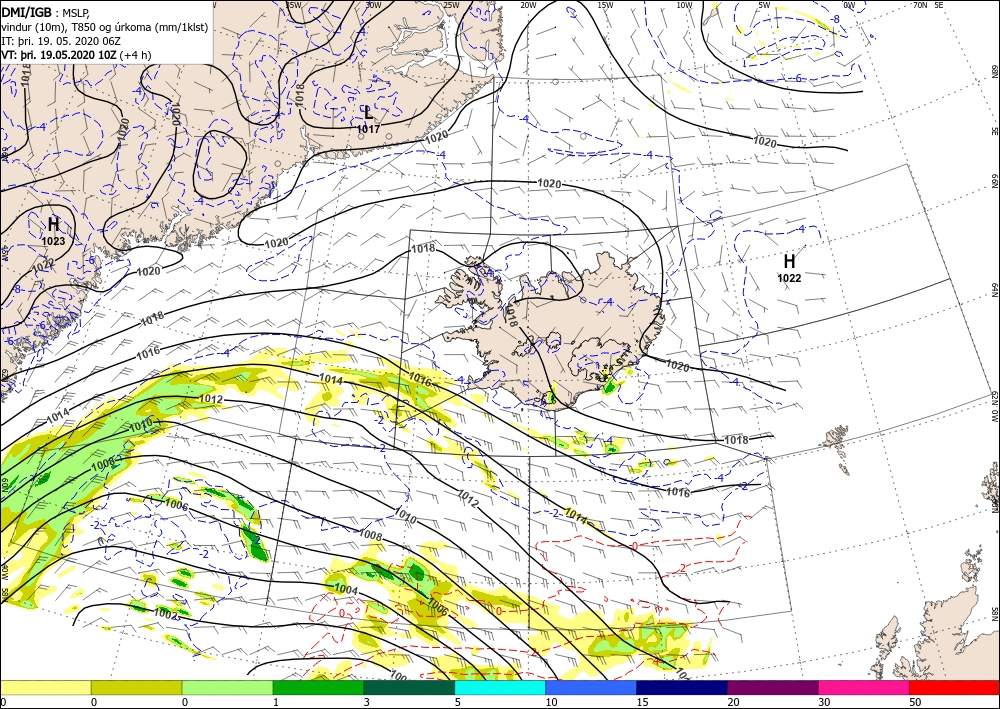Click the light yellow legend swatch
The height and width of the screenshot is (709, 1000).
(45, 688)
